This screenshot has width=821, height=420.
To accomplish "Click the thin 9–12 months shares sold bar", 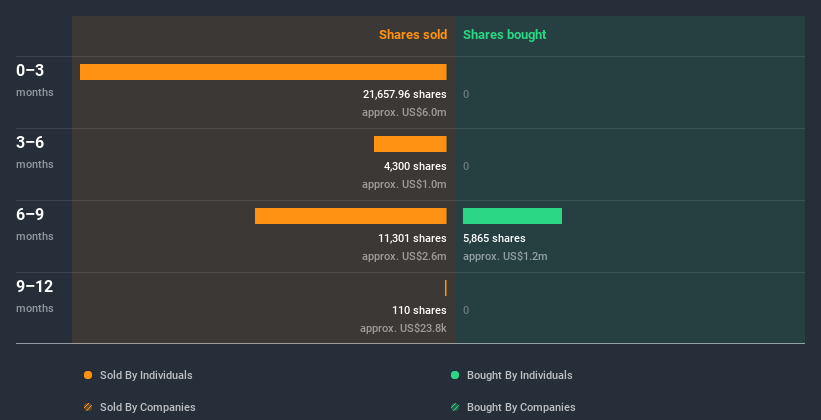I will [446, 288].
